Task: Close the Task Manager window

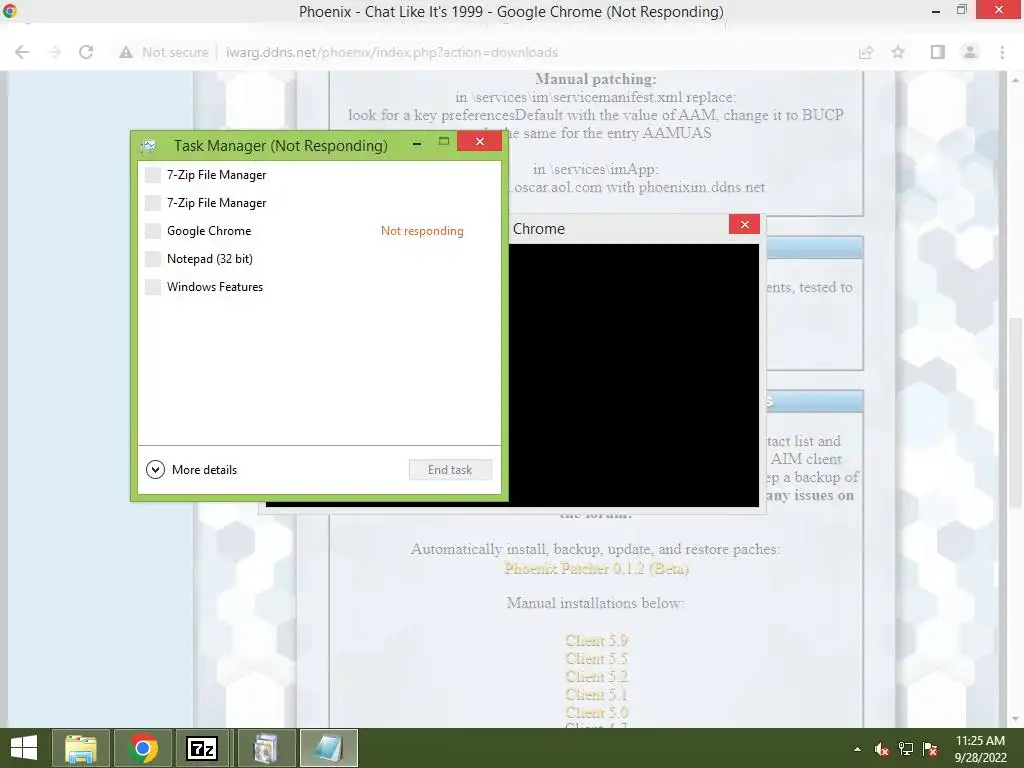Action: (x=479, y=142)
